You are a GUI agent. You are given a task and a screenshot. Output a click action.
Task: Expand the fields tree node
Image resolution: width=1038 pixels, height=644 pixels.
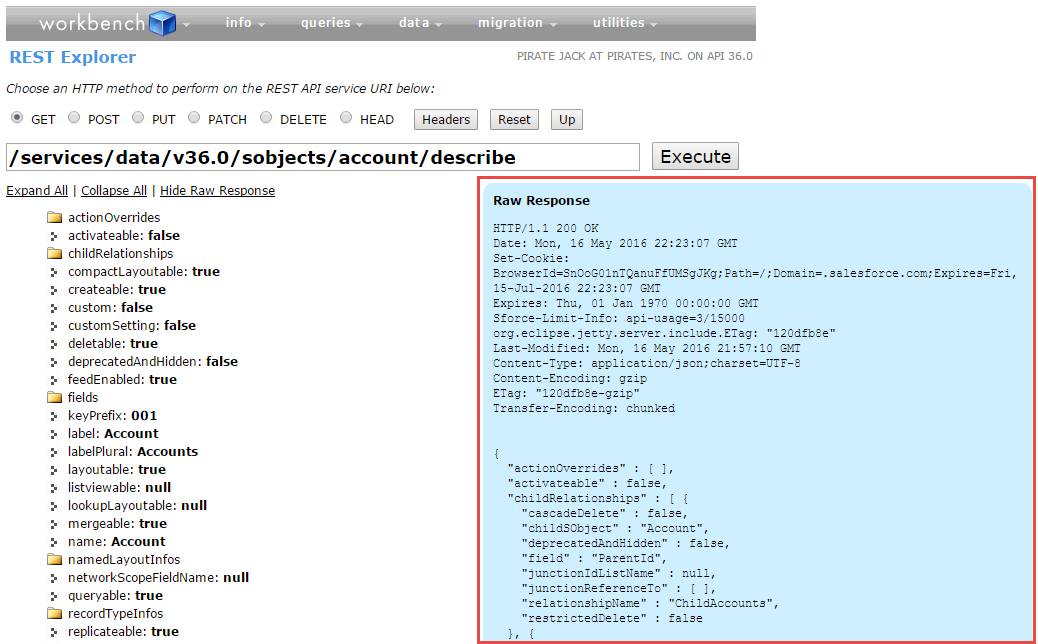click(x=83, y=398)
